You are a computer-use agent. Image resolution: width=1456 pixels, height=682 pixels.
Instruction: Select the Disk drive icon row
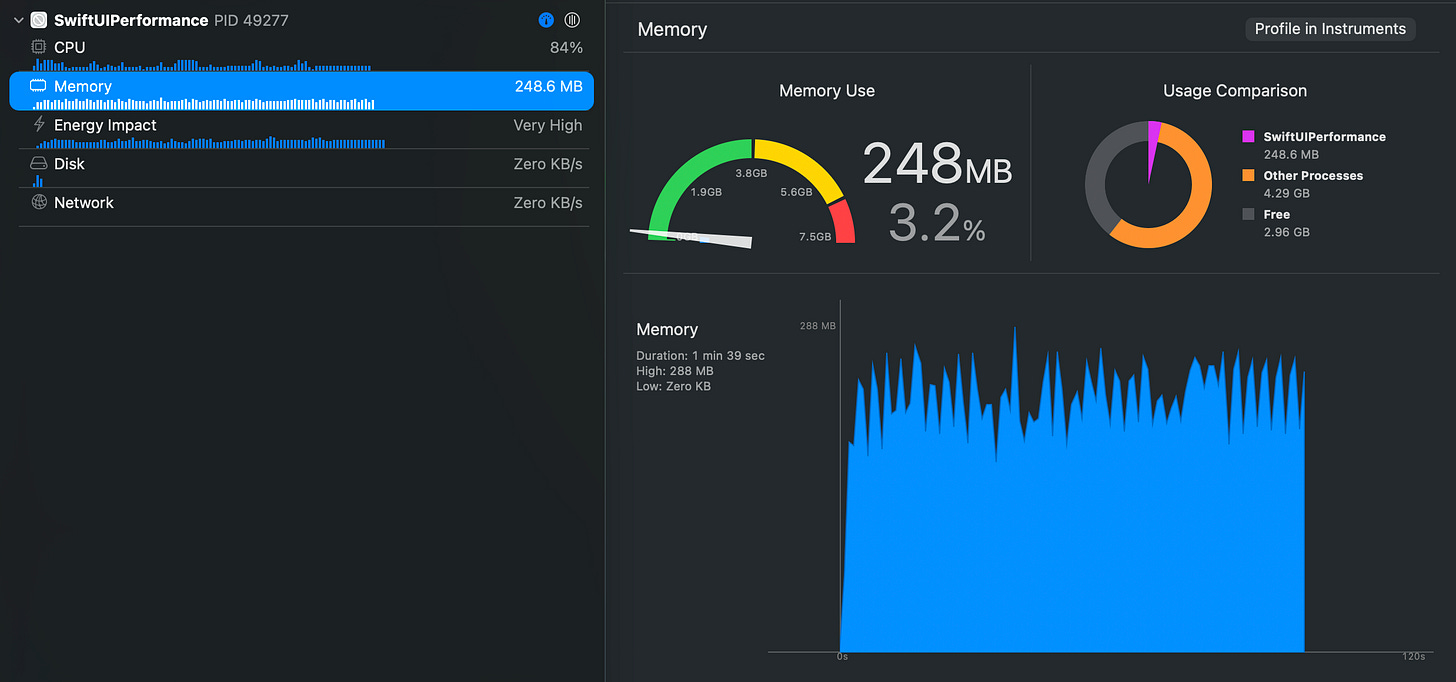coord(301,168)
